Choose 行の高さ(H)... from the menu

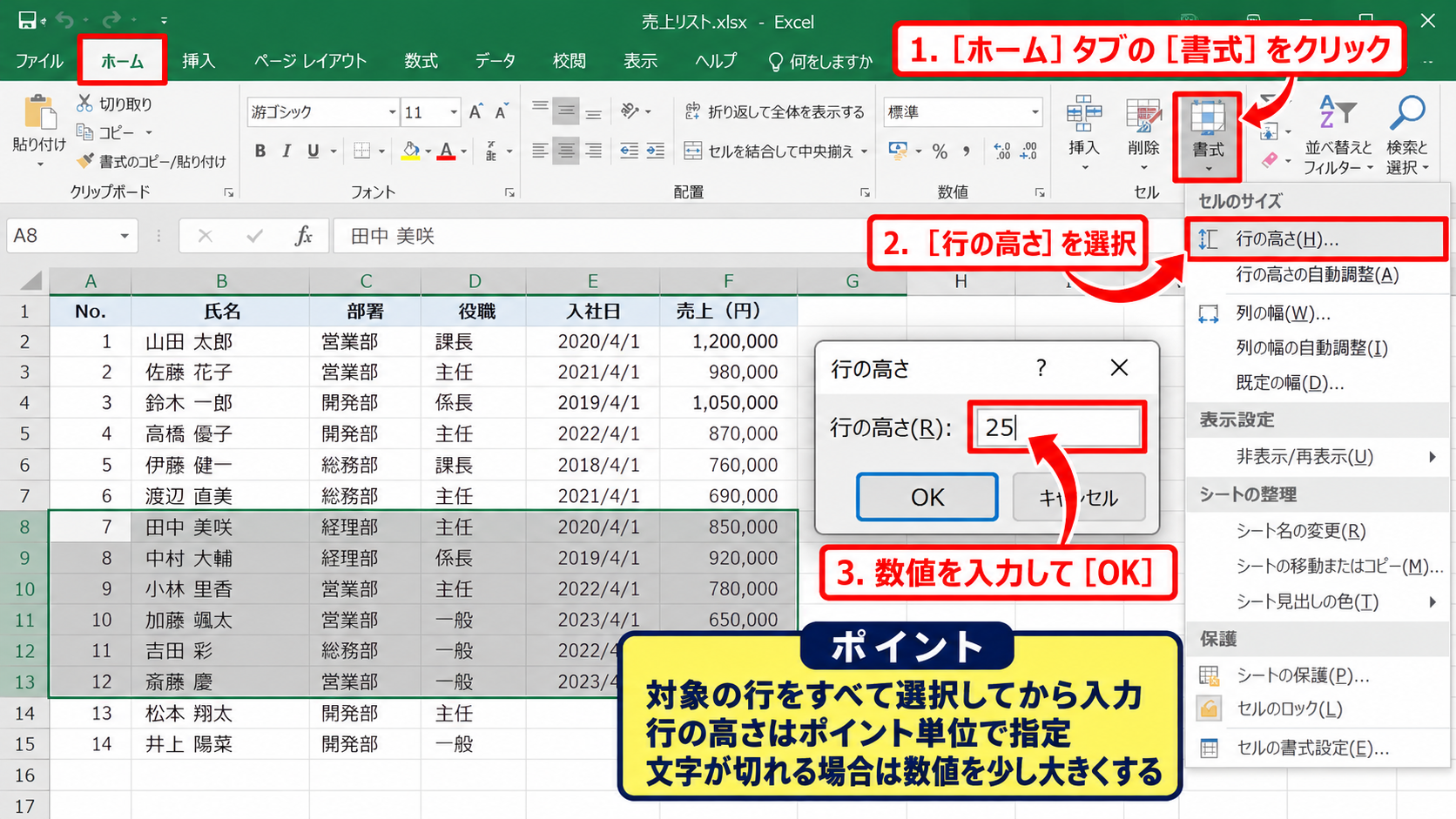[x=1316, y=239]
